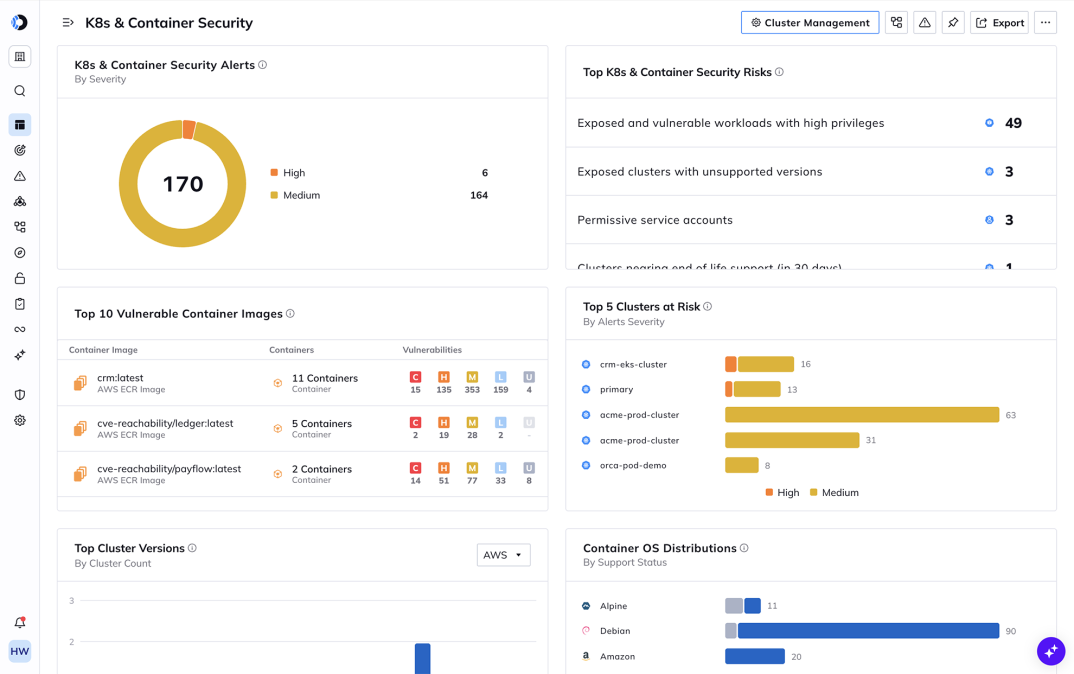Open the alert triangle icon in header
Viewport: 1074px width, 674px height.
pyautogui.click(x=925, y=23)
